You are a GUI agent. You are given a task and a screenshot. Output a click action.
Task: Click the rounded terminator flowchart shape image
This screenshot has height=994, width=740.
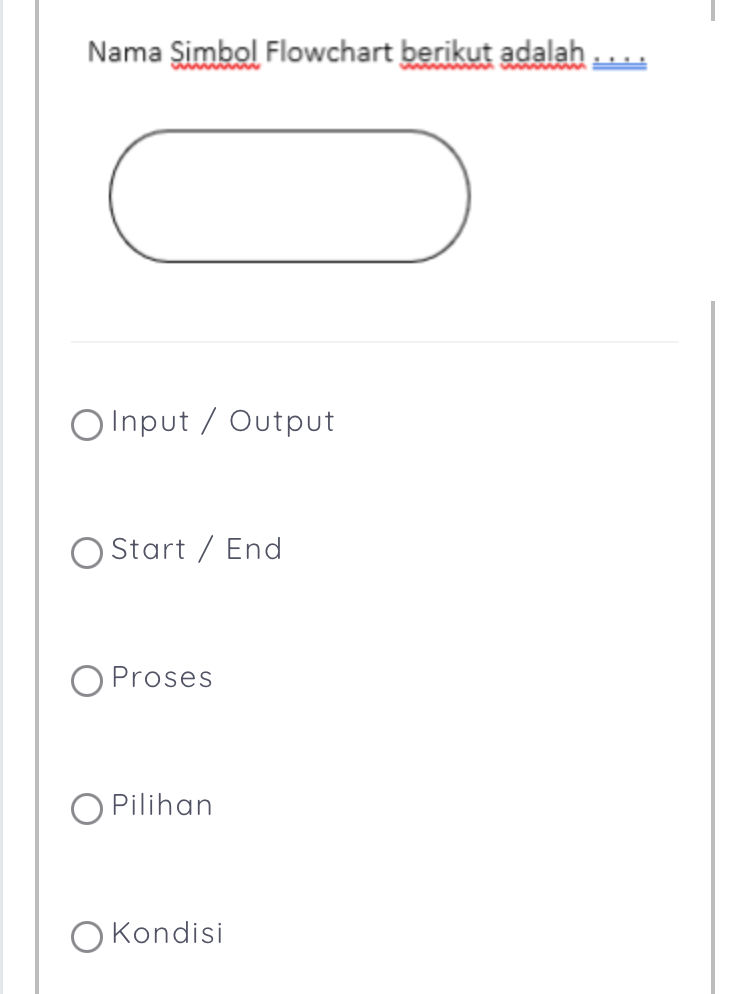(x=289, y=196)
